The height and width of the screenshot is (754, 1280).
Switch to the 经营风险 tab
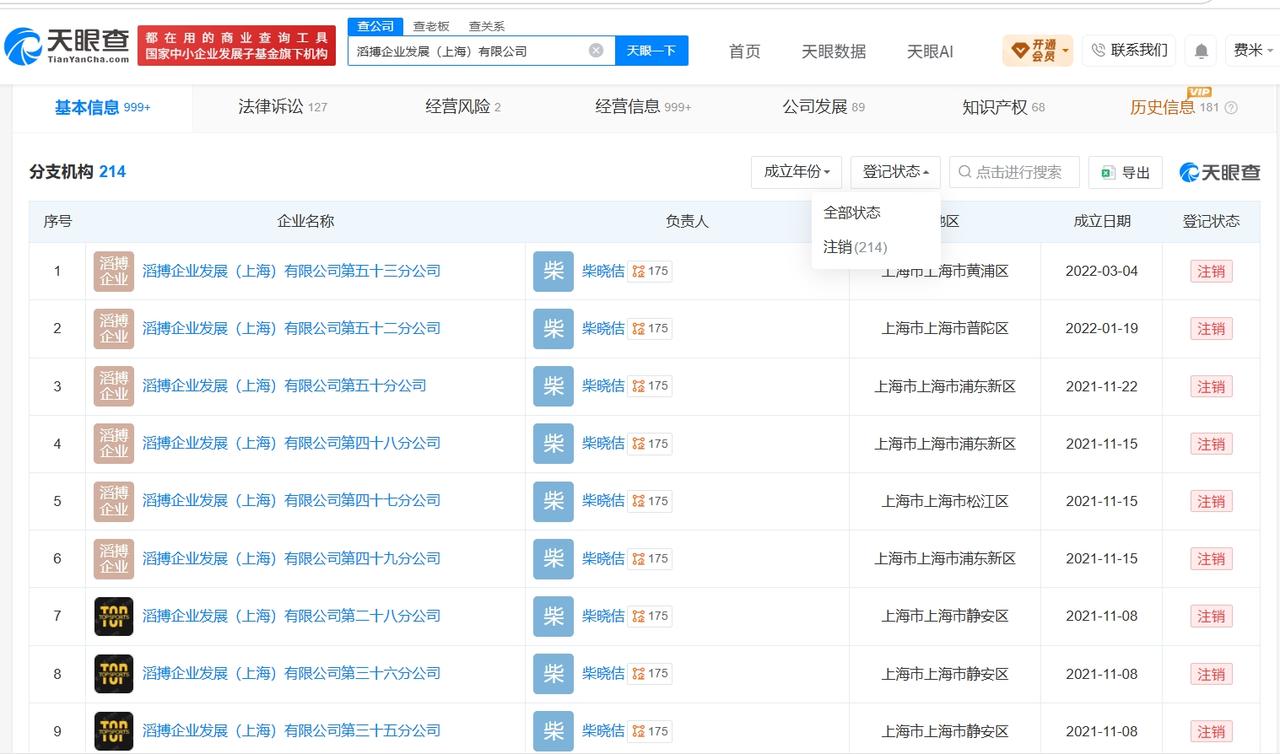(x=463, y=107)
